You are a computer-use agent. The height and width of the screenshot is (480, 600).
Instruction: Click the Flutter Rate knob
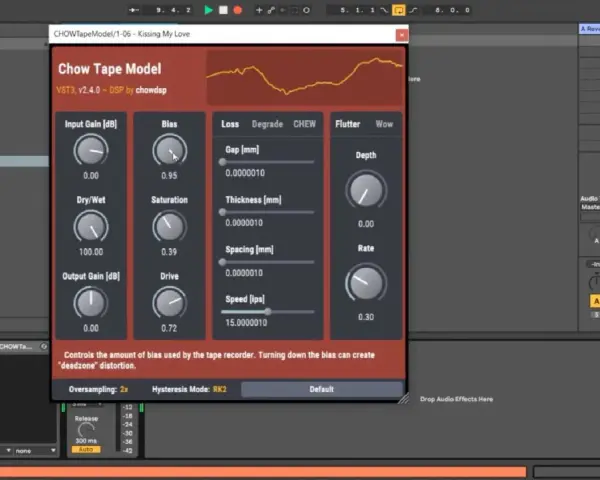click(366, 282)
